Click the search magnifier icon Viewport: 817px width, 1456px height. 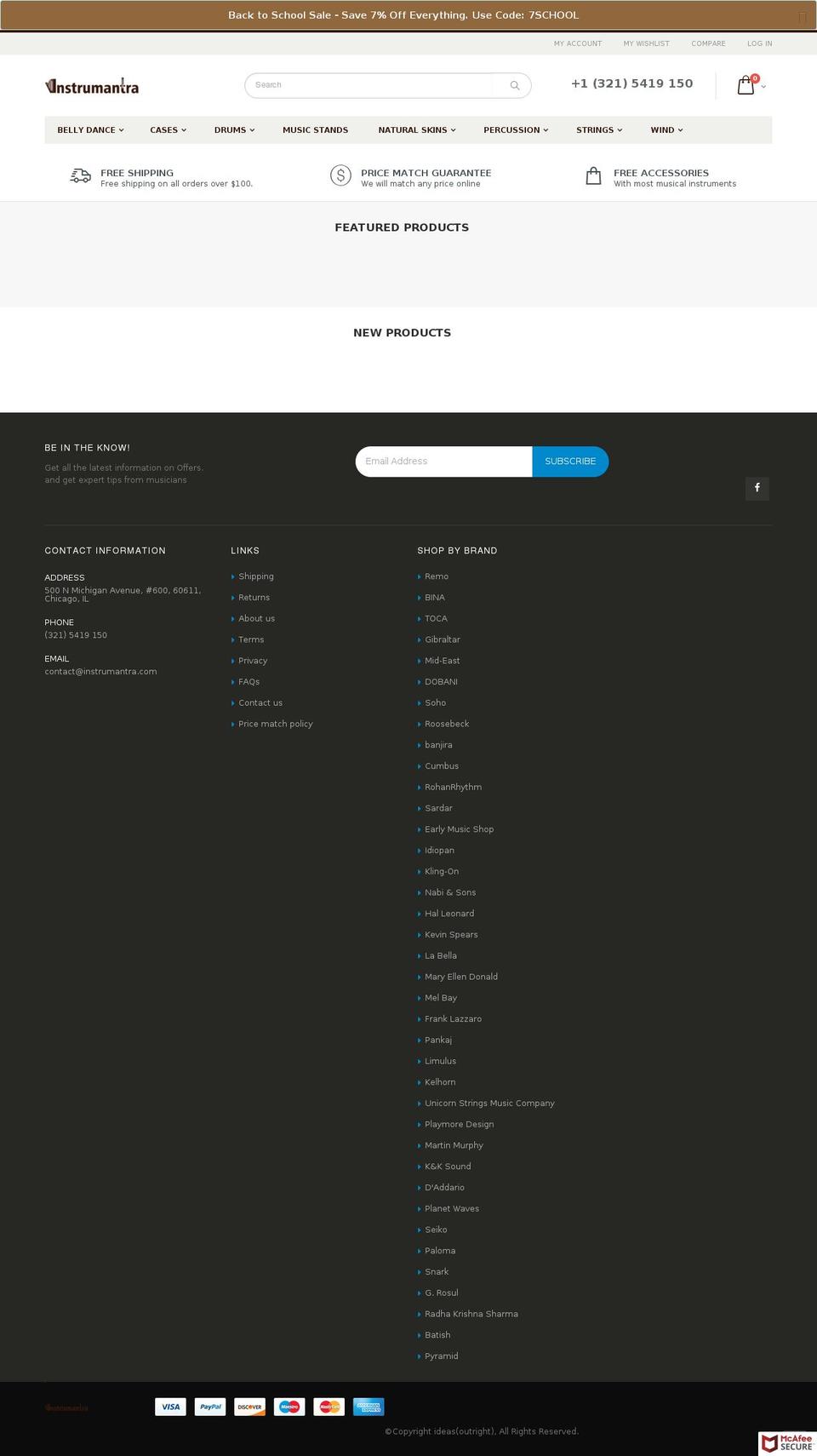tap(514, 85)
